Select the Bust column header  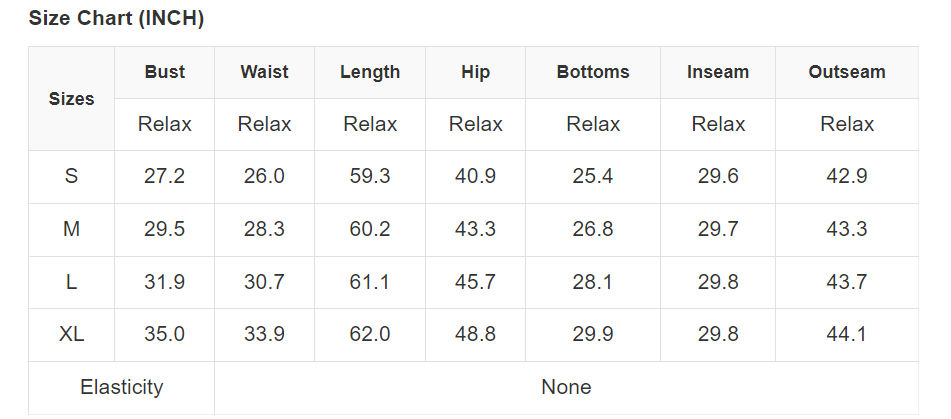coord(164,72)
